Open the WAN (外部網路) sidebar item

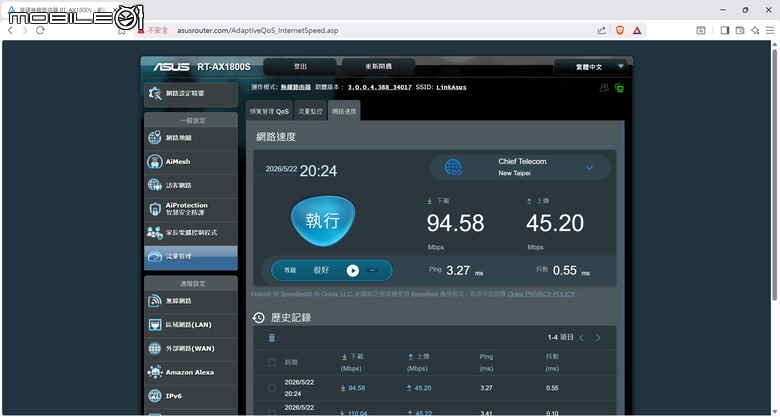click(x=191, y=348)
